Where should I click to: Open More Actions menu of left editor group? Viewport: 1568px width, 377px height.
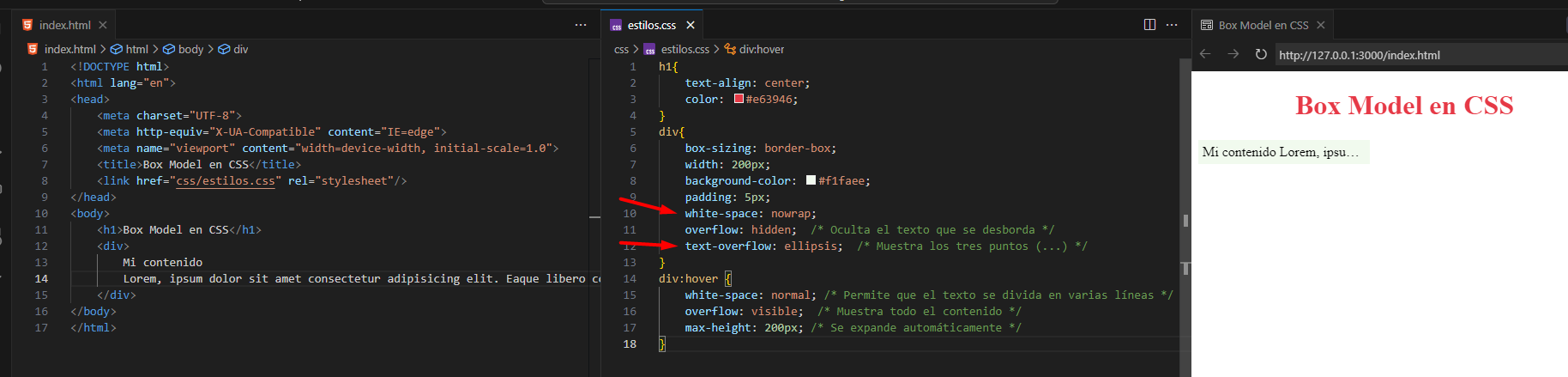(581, 25)
